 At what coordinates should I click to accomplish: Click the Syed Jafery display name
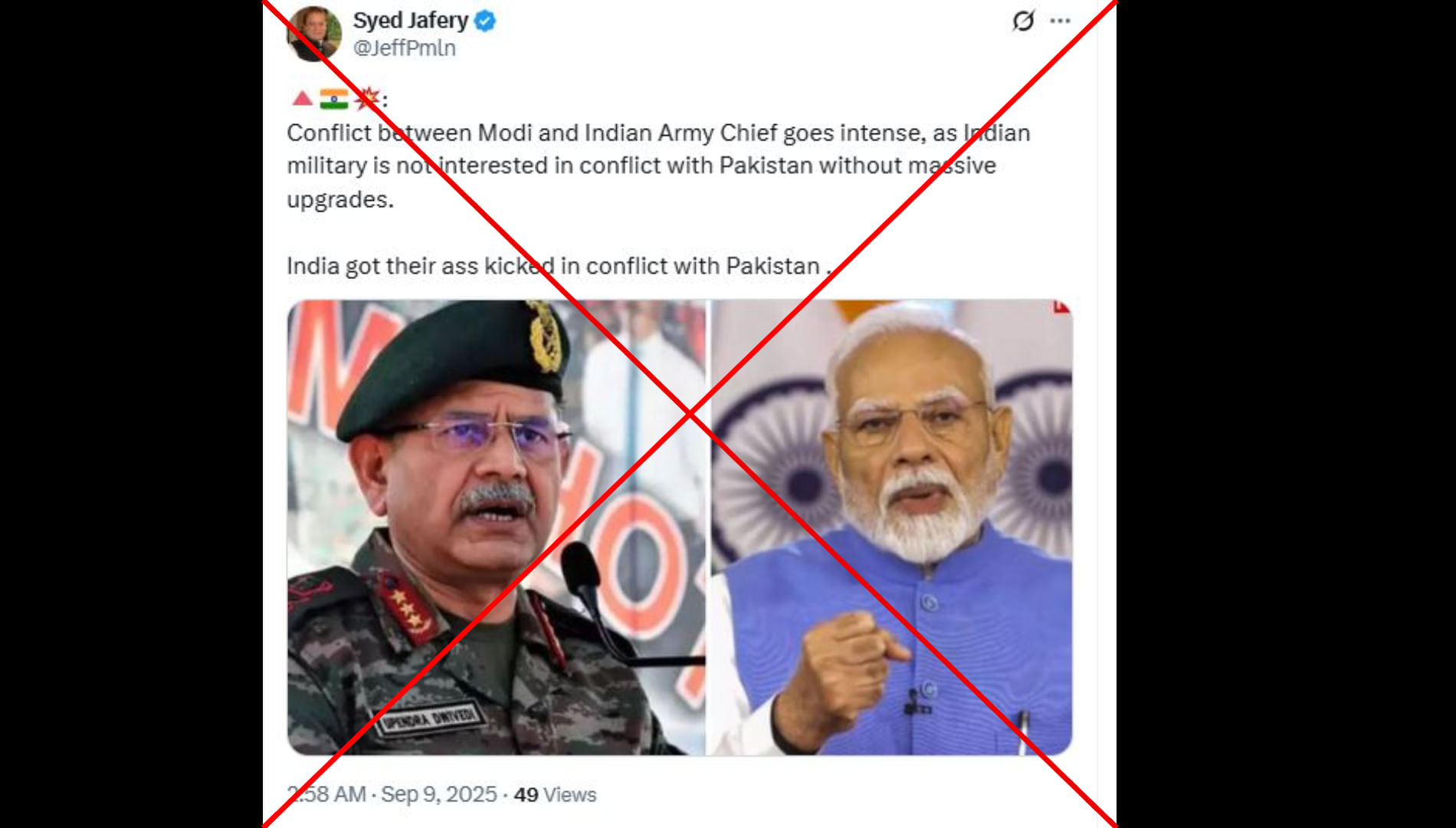click(x=410, y=21)
